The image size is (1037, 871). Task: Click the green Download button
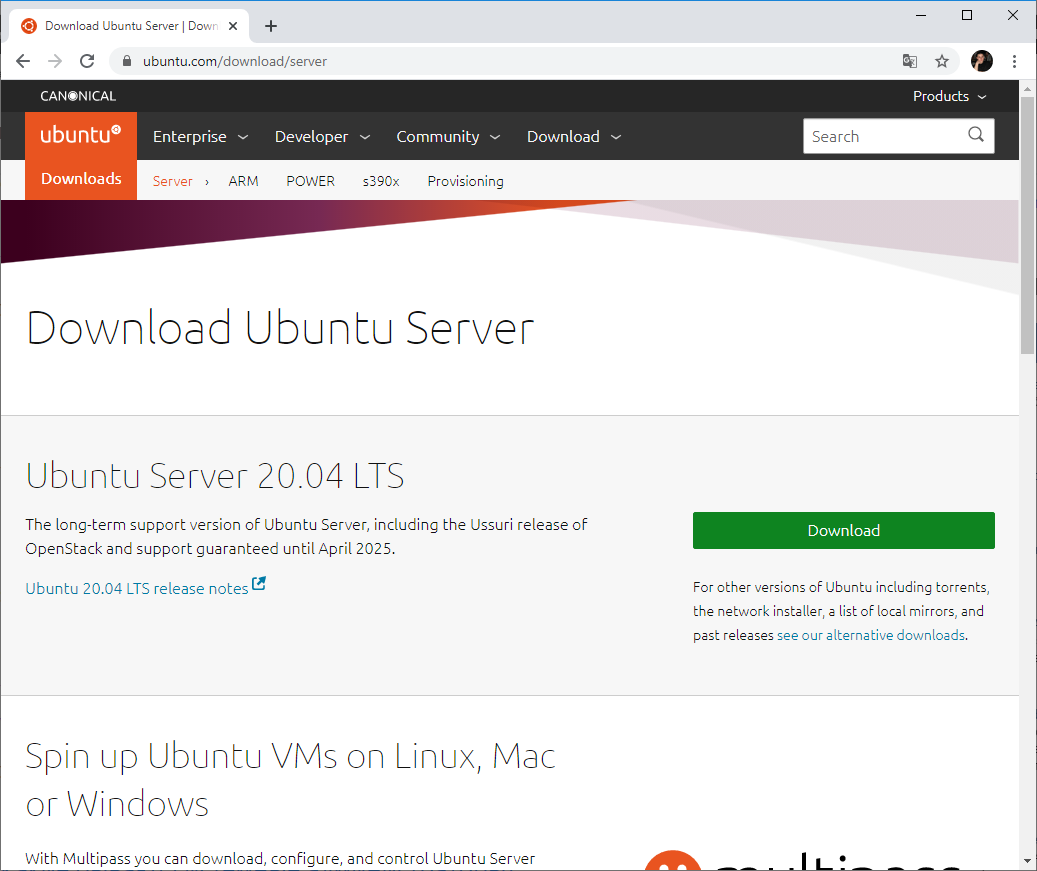tap(843, 530)
